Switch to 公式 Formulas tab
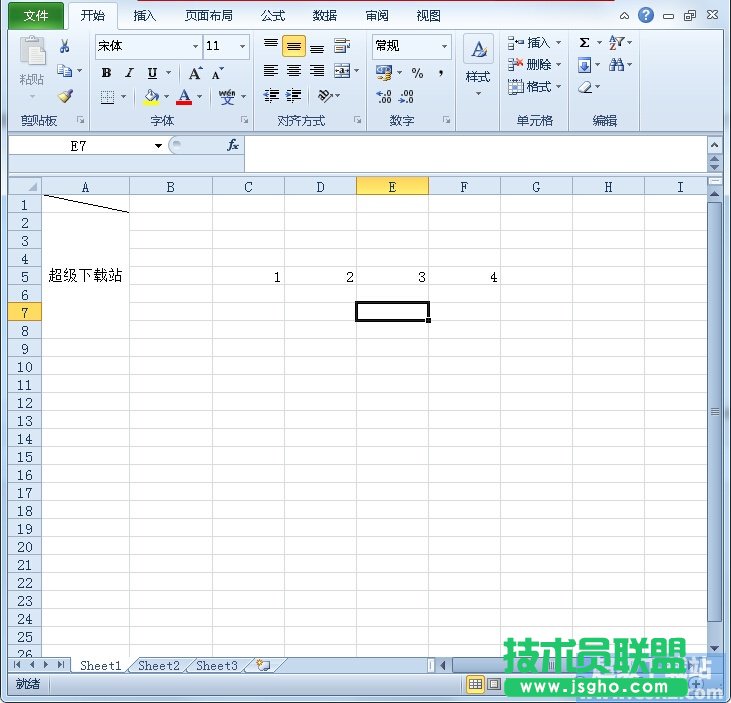 (273, 16)
